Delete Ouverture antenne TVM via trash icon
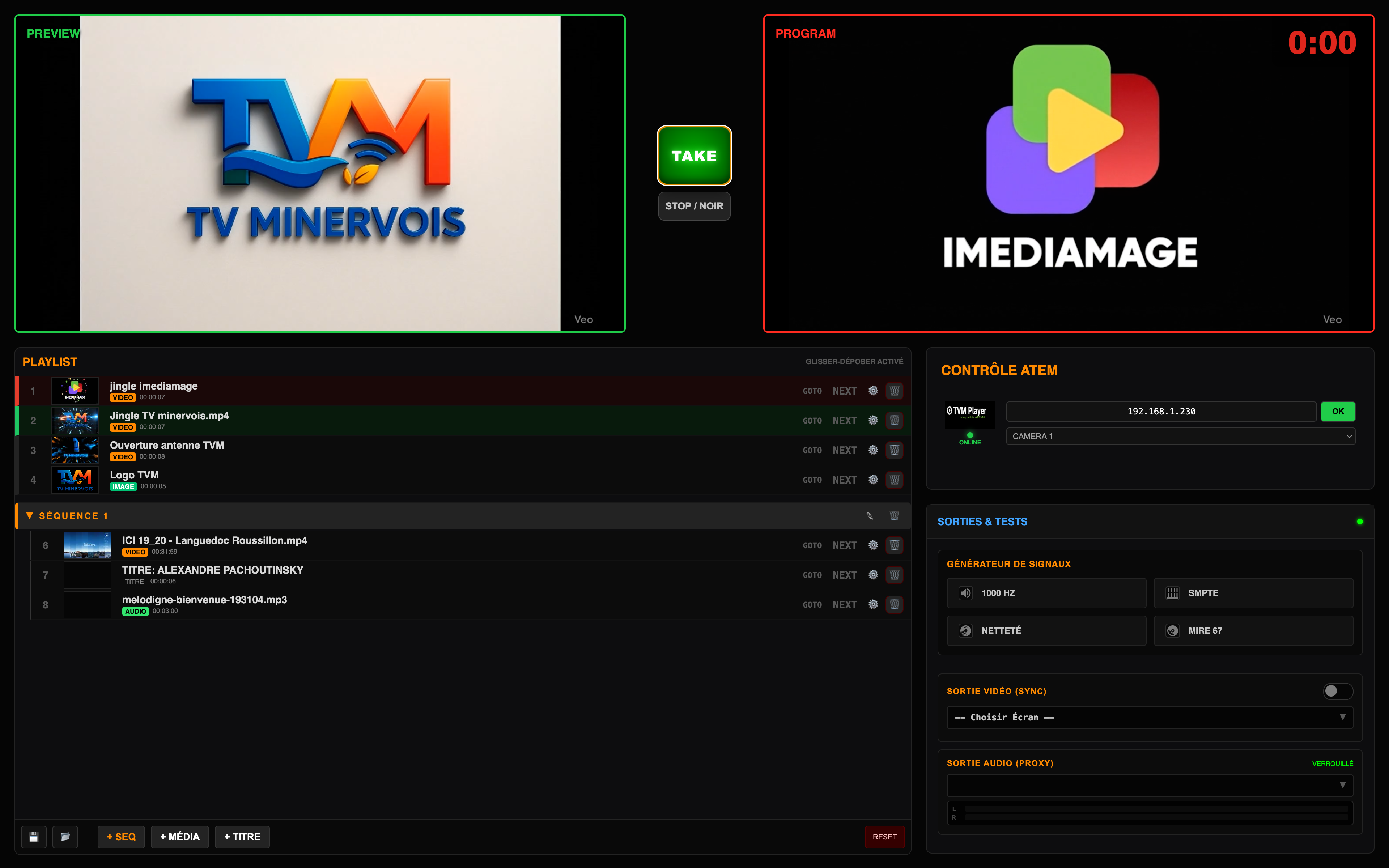The width and height of the screenshot is (1389, 868). click(x=894, y=450)
